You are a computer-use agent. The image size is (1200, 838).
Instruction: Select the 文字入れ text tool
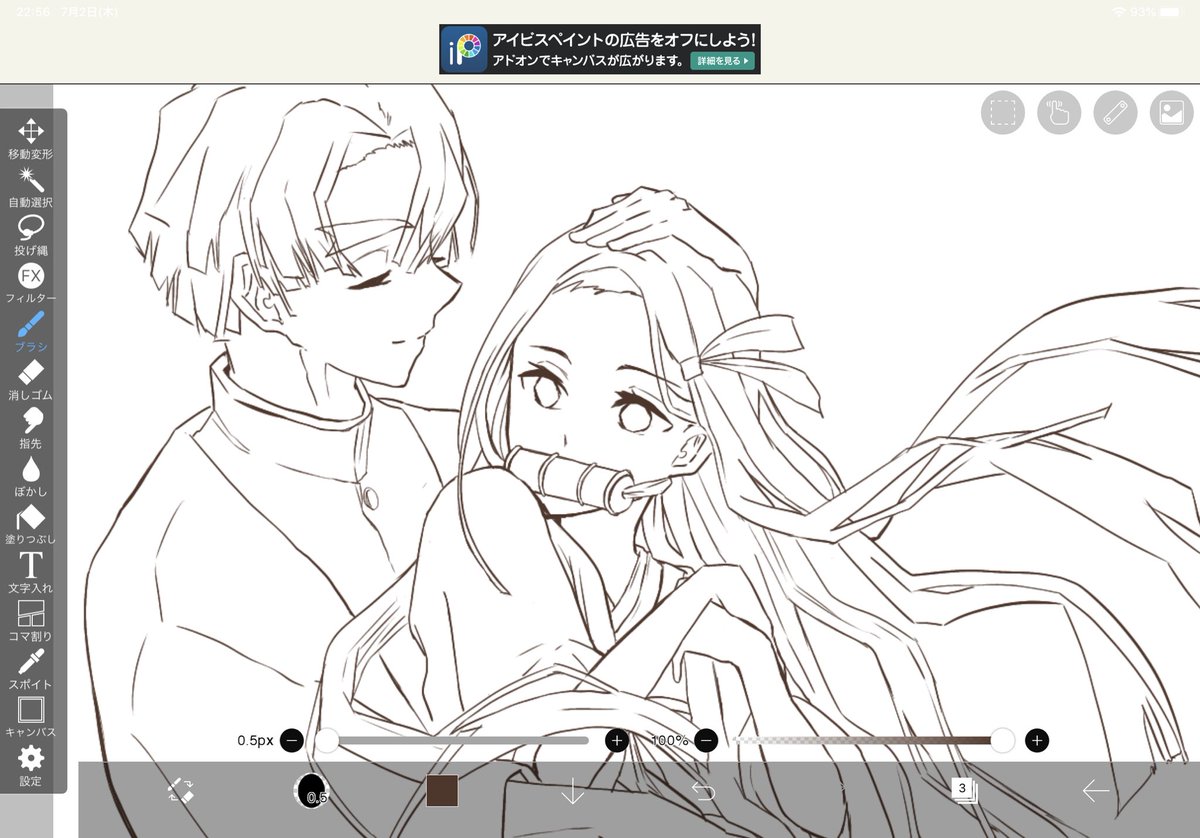pyautogui.click(x=31, y=572)
